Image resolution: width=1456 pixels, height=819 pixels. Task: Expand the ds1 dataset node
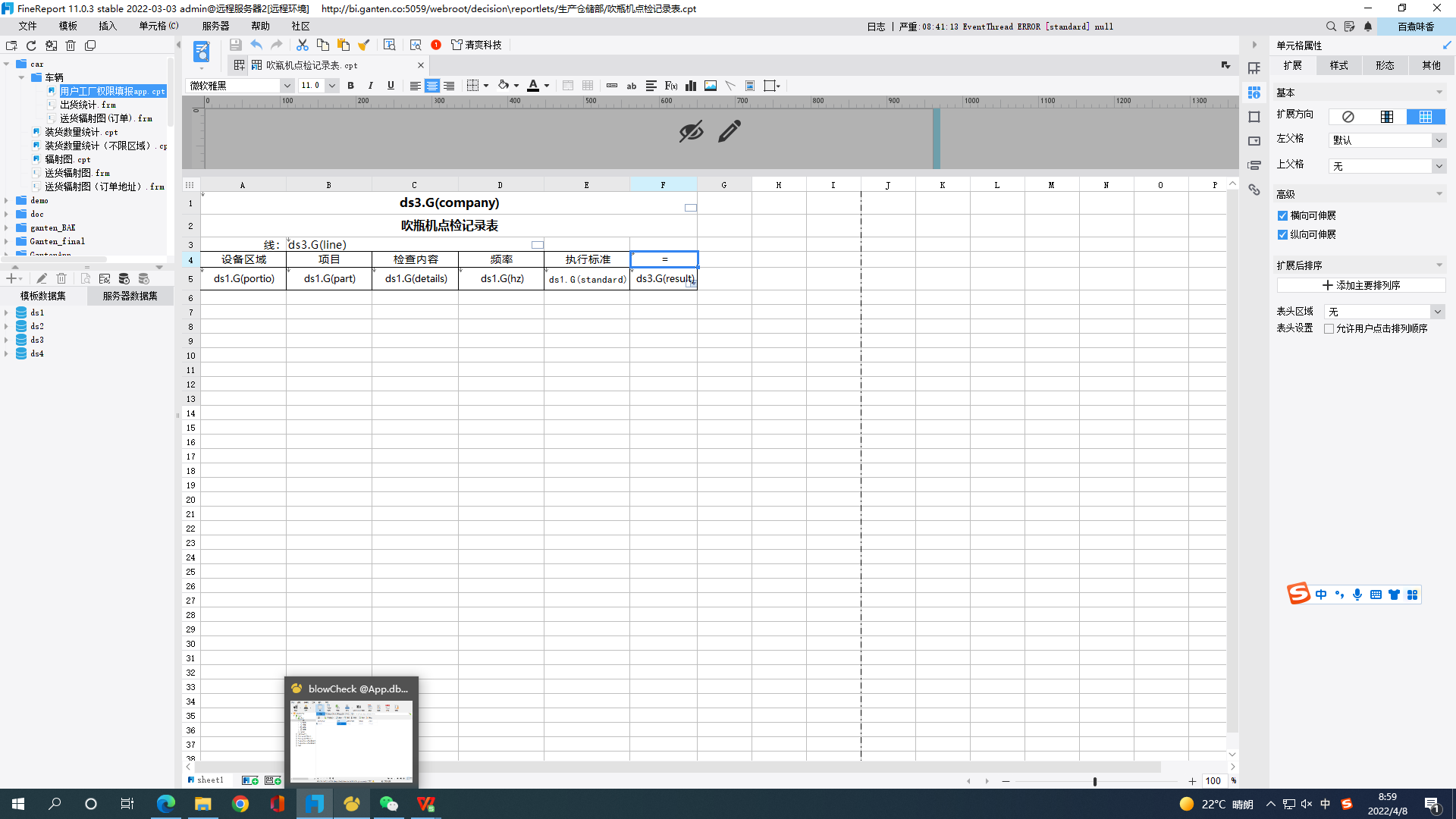click(7, 312)
